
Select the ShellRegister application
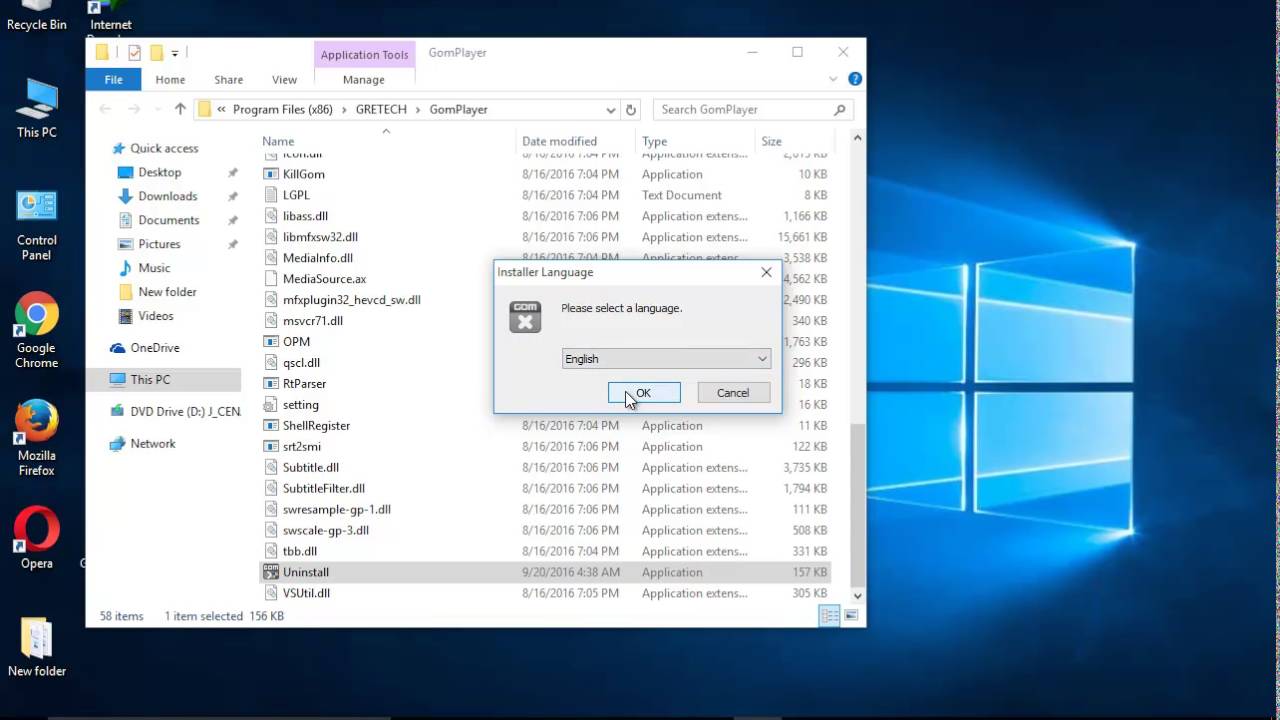(x=316, y=426)
